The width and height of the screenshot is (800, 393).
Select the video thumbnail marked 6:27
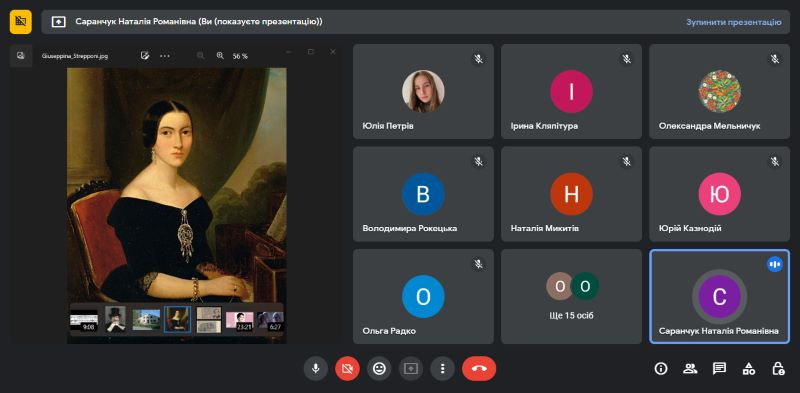tap(270, 321)
